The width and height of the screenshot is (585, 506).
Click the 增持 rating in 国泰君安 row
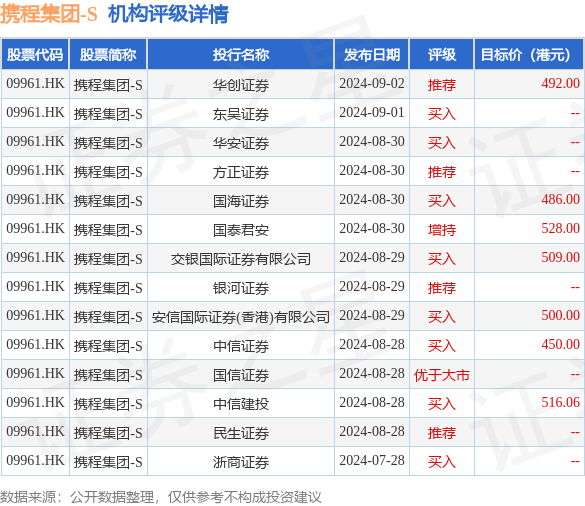(x=442, y=230)
